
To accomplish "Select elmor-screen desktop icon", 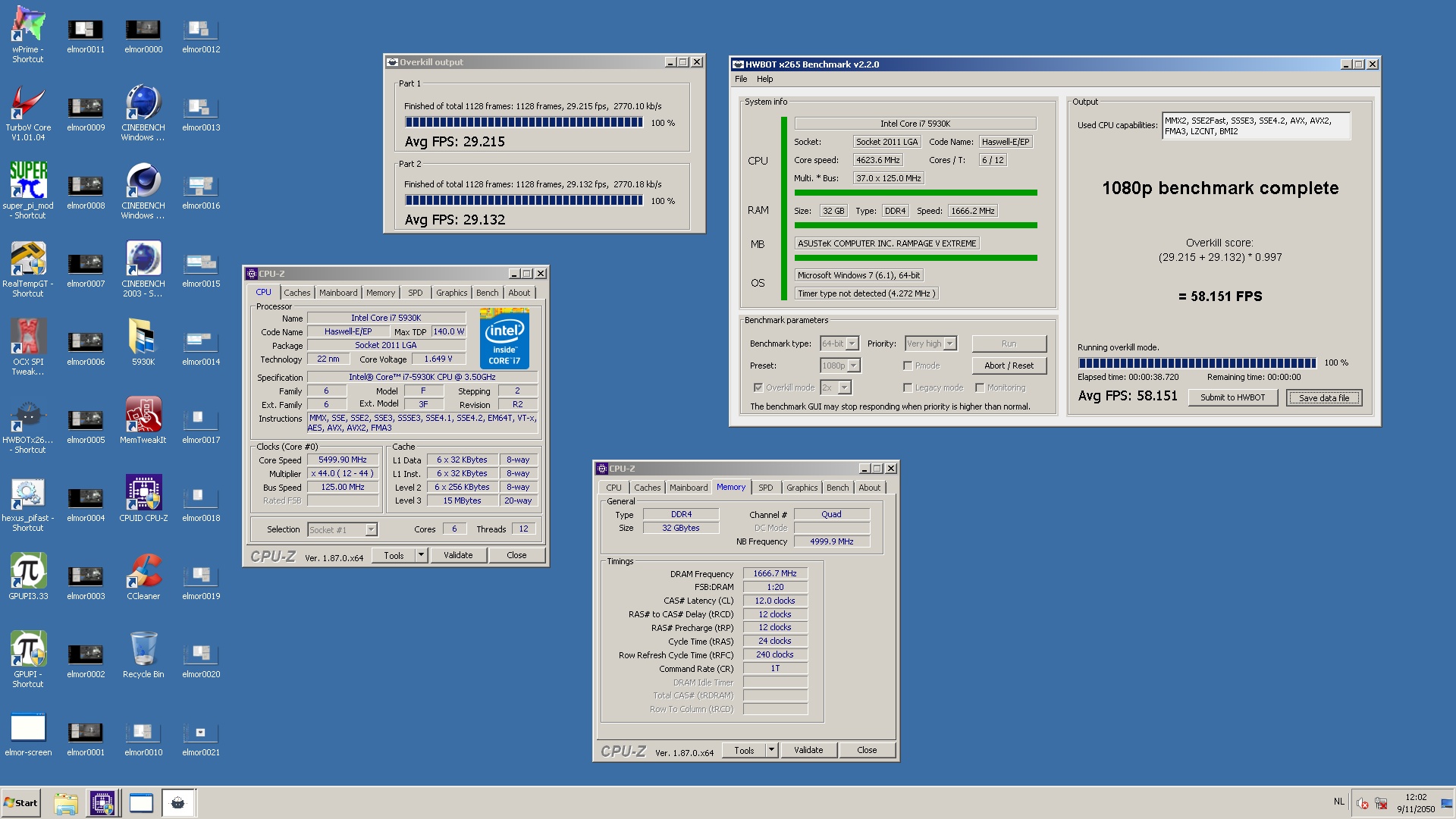I will pyautogui.click(x=28, y=733).
